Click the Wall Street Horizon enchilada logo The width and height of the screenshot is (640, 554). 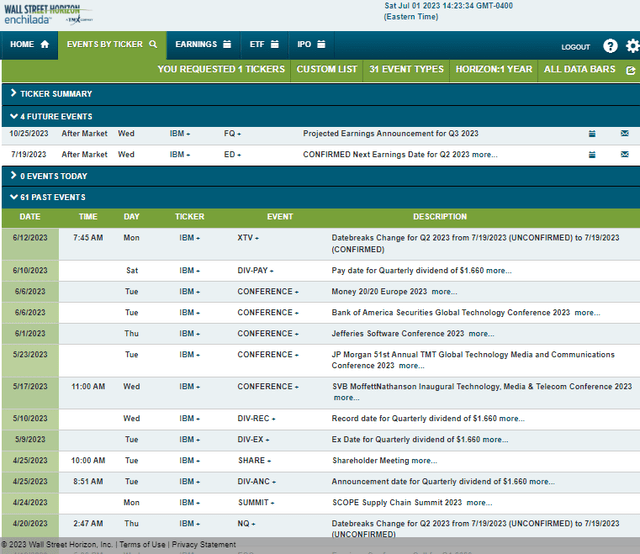pyautogui.click(x=48, y=15)
